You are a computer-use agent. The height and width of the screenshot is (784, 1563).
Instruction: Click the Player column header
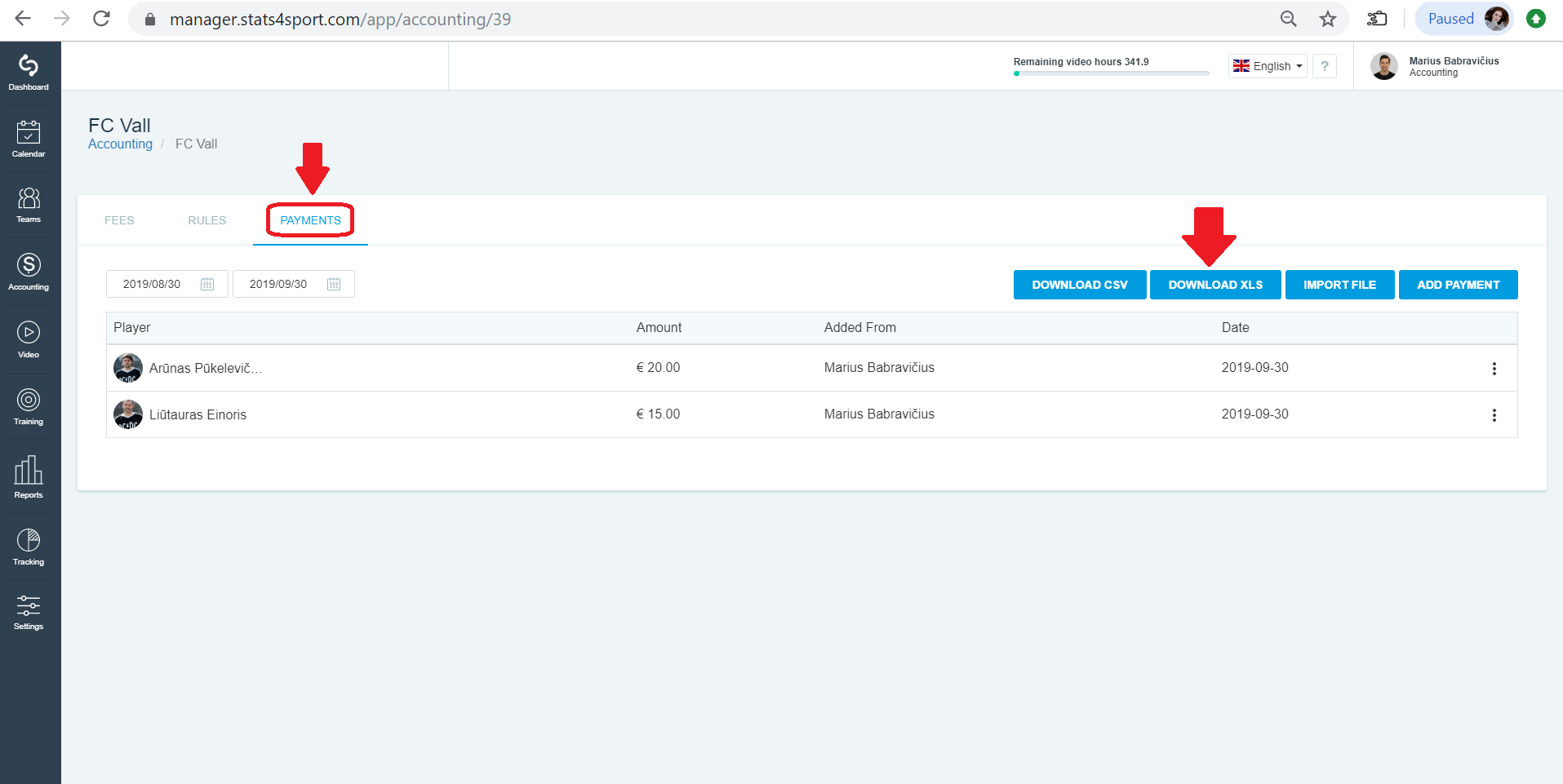(132, 328)
